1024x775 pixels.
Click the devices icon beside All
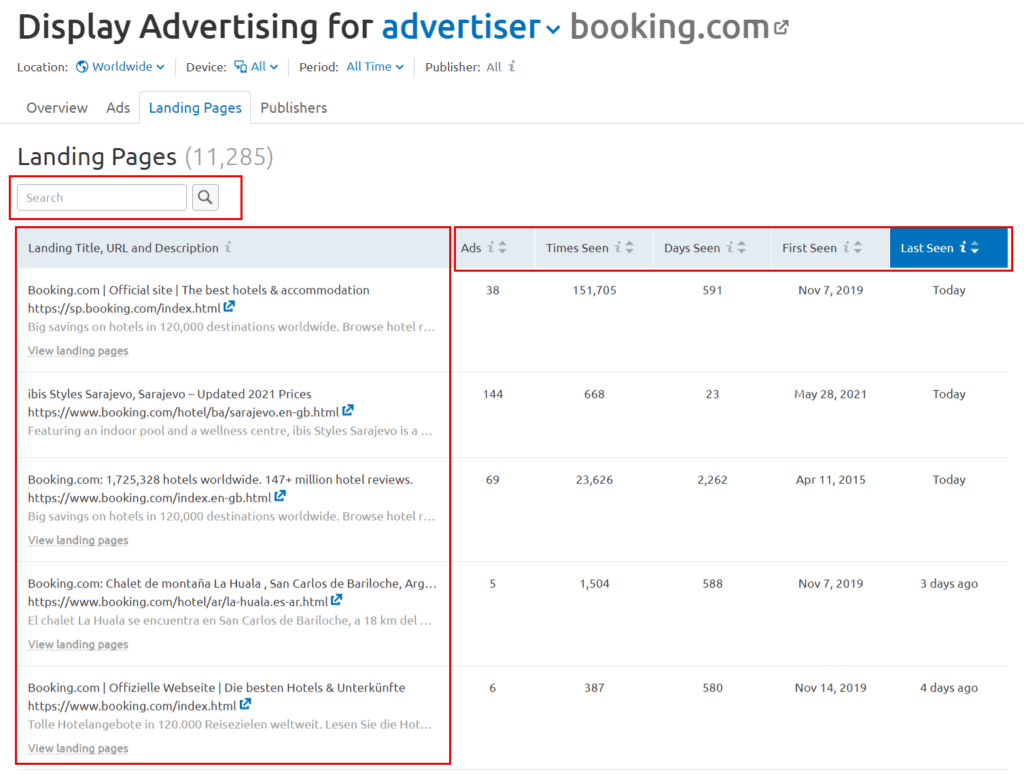point(241,67)
